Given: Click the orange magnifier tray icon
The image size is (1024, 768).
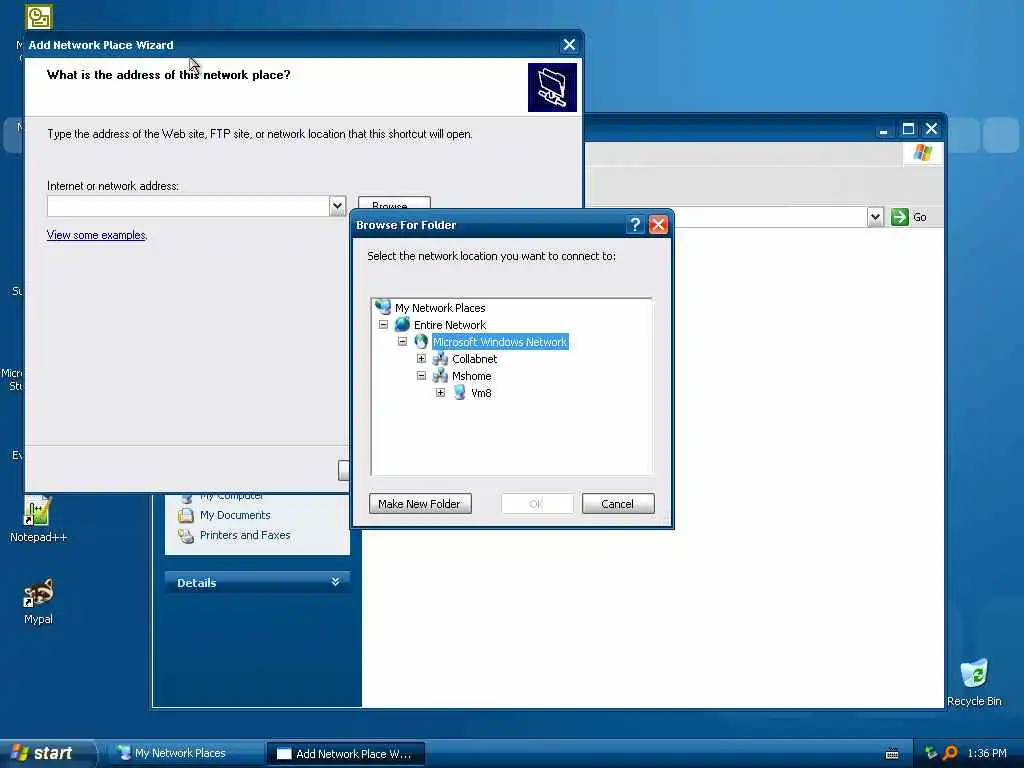Looking at the screenshot, I should (950, 753).
